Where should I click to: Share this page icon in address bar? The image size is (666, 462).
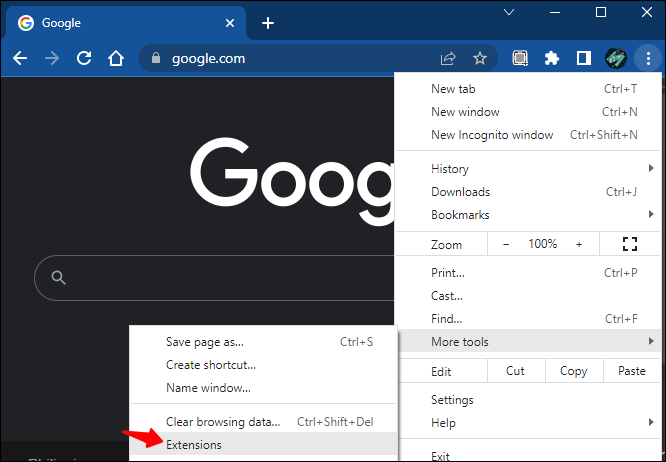pos(448,58)
